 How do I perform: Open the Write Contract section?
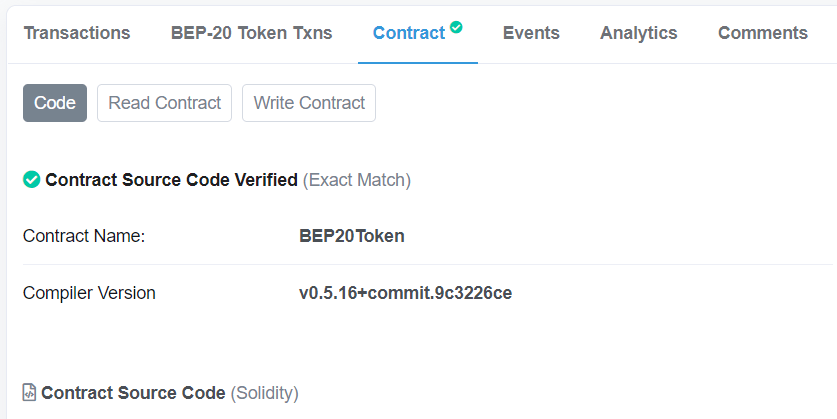coord(309,103)
